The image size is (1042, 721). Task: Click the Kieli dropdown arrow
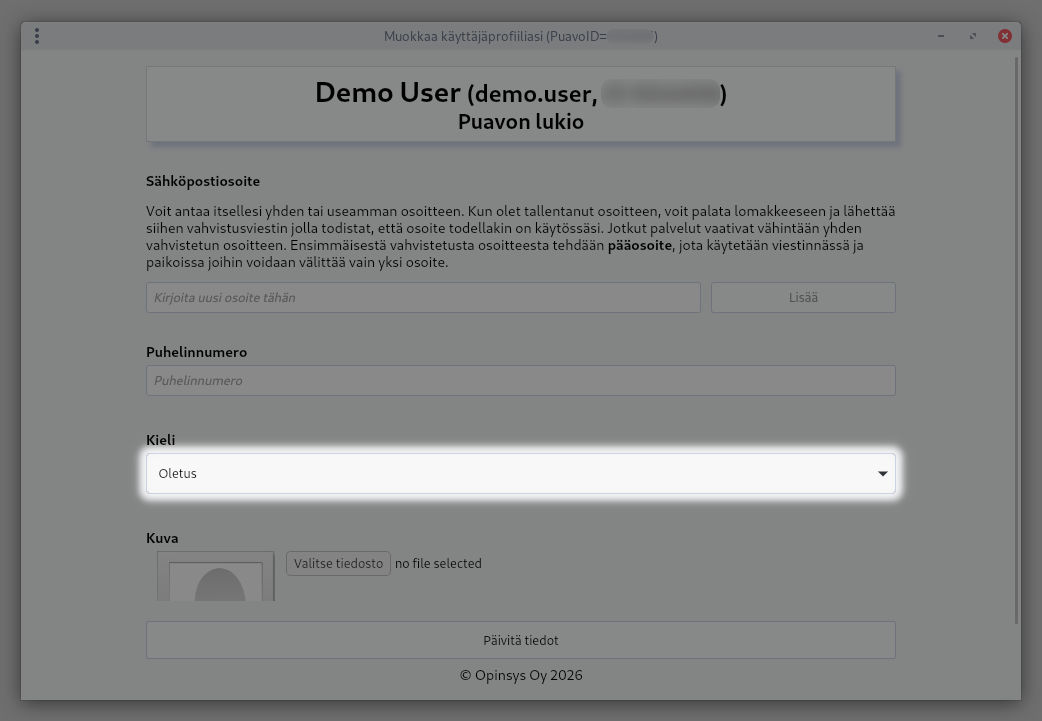[882, 473]
